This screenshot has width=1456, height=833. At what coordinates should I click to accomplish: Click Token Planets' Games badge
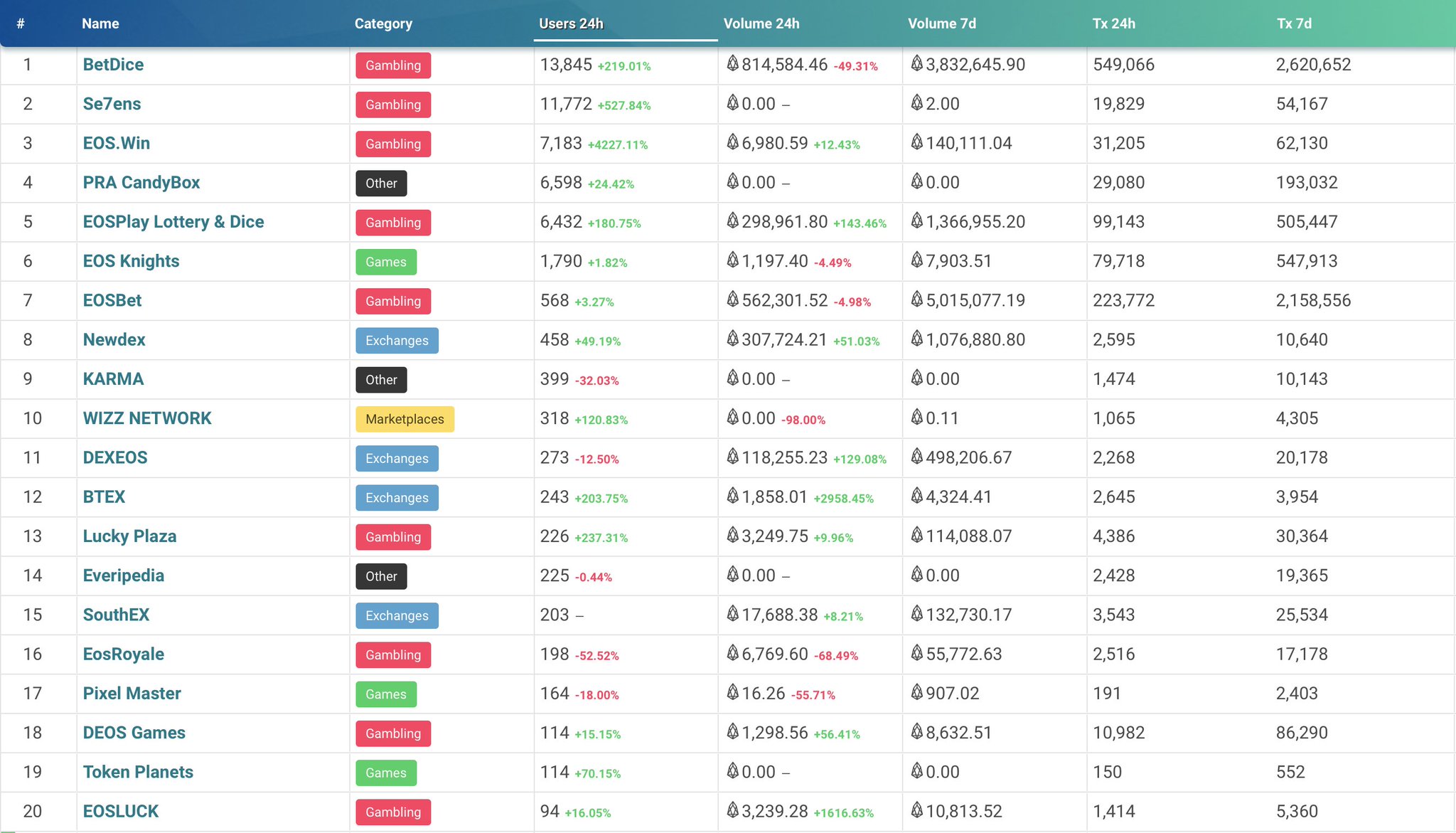click(x=386, y=773)
